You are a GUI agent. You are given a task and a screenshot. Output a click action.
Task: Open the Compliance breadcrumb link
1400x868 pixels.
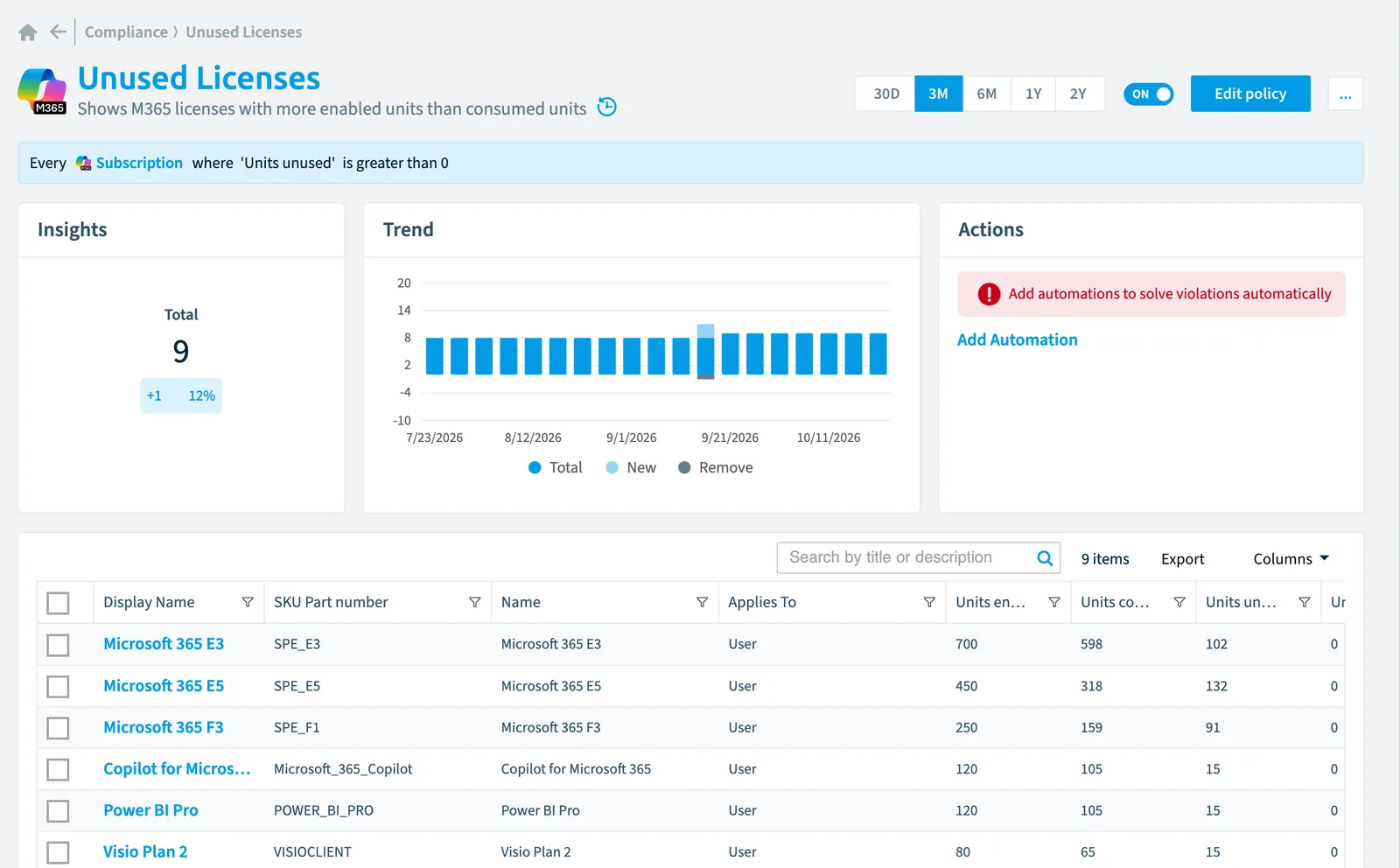(126, 32)
